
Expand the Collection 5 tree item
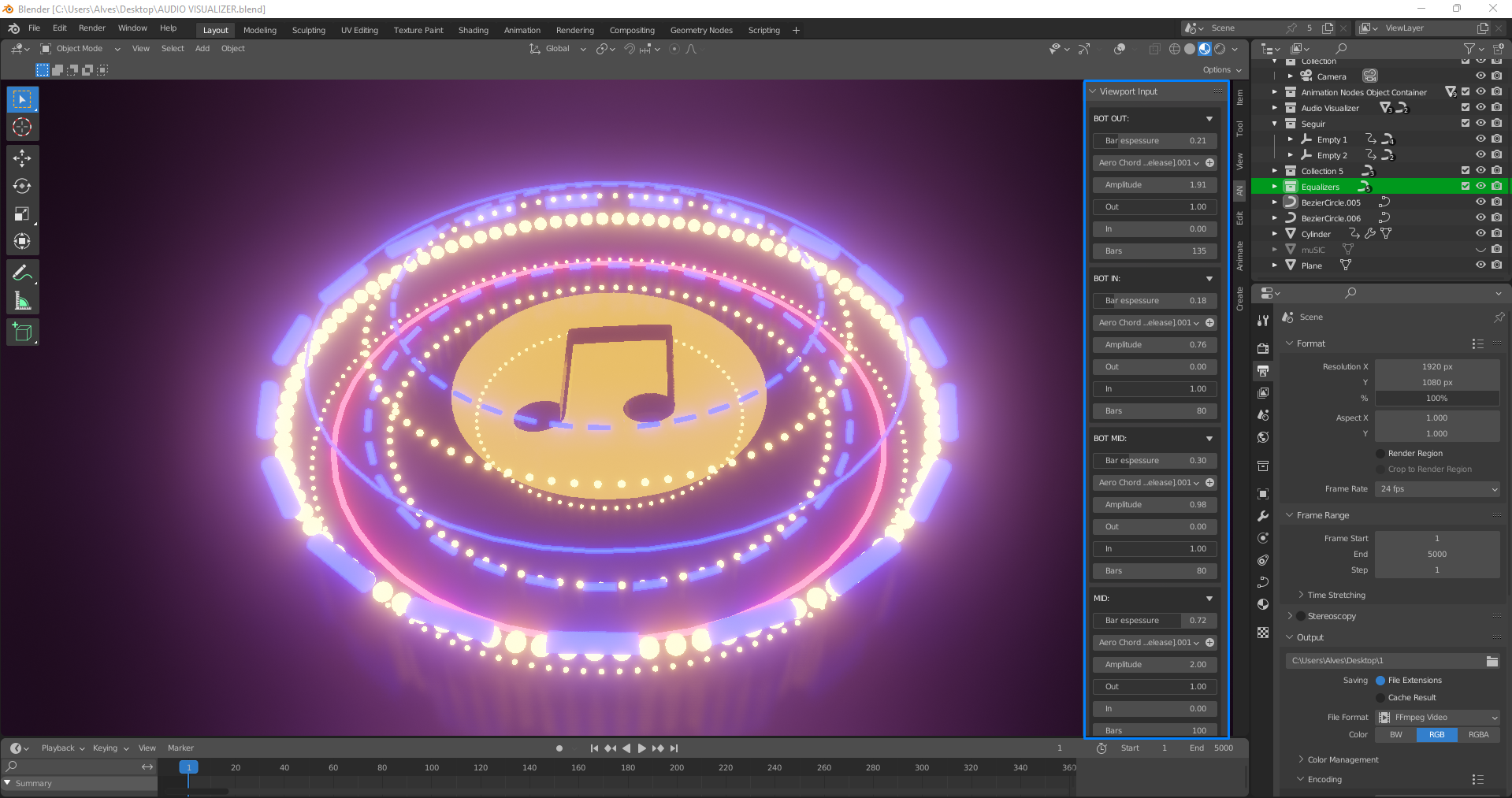point(1274,171)
